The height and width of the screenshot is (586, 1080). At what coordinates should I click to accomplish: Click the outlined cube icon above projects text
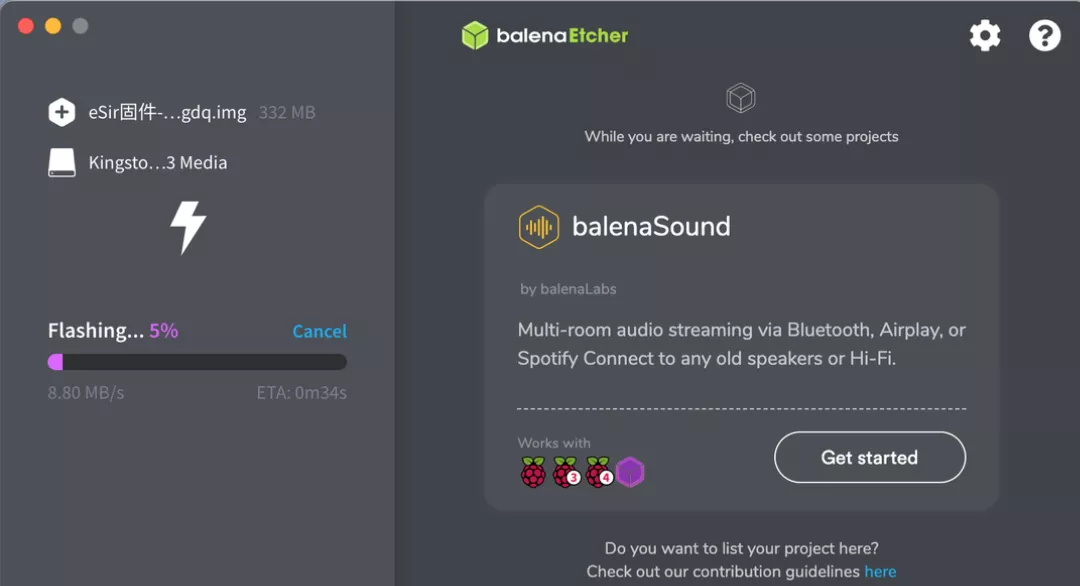click(741, 98)
